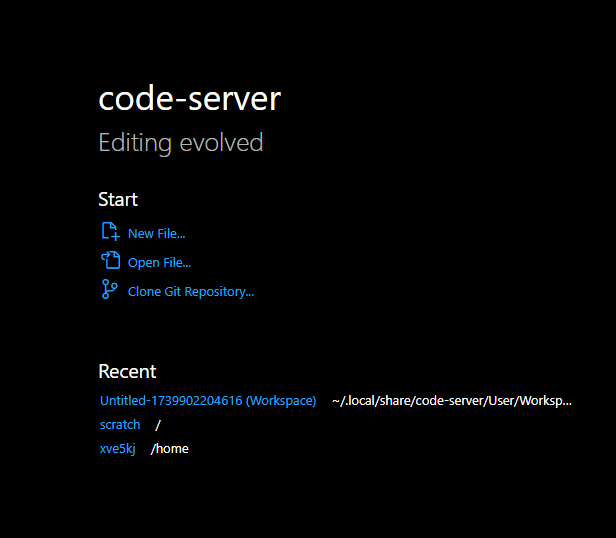Click the New File page-plus icon

(x=110, y=232)
